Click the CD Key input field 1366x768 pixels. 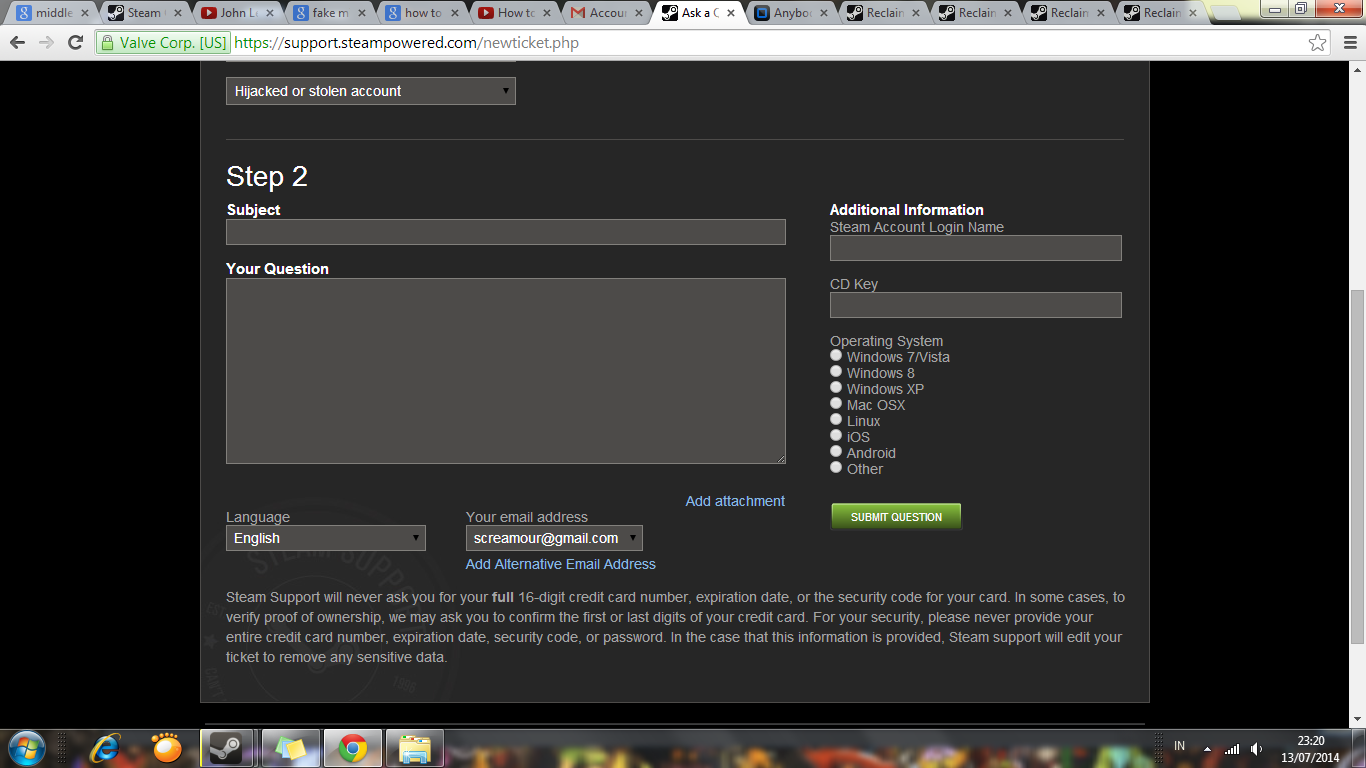(976, 305)
